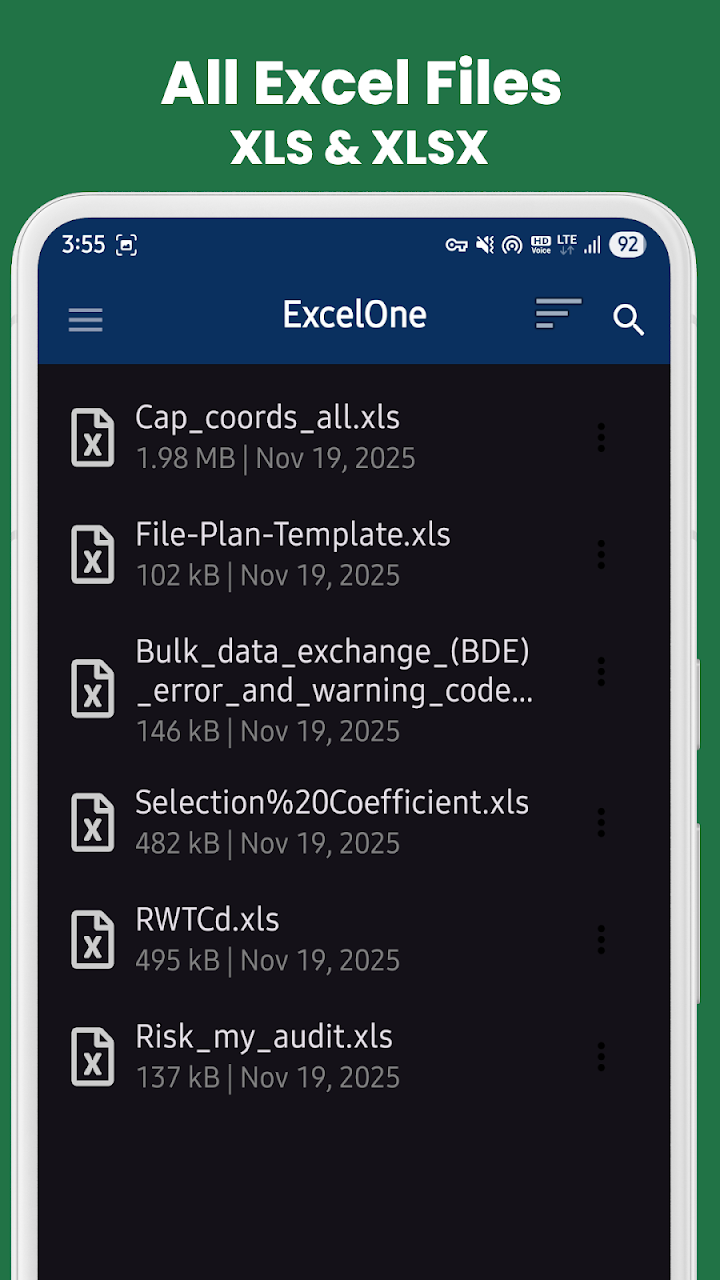Click the Excel file icon beside Bulk_data_exchange file
This screenshot has height=1280, width=720.
[x=93, y=689]
